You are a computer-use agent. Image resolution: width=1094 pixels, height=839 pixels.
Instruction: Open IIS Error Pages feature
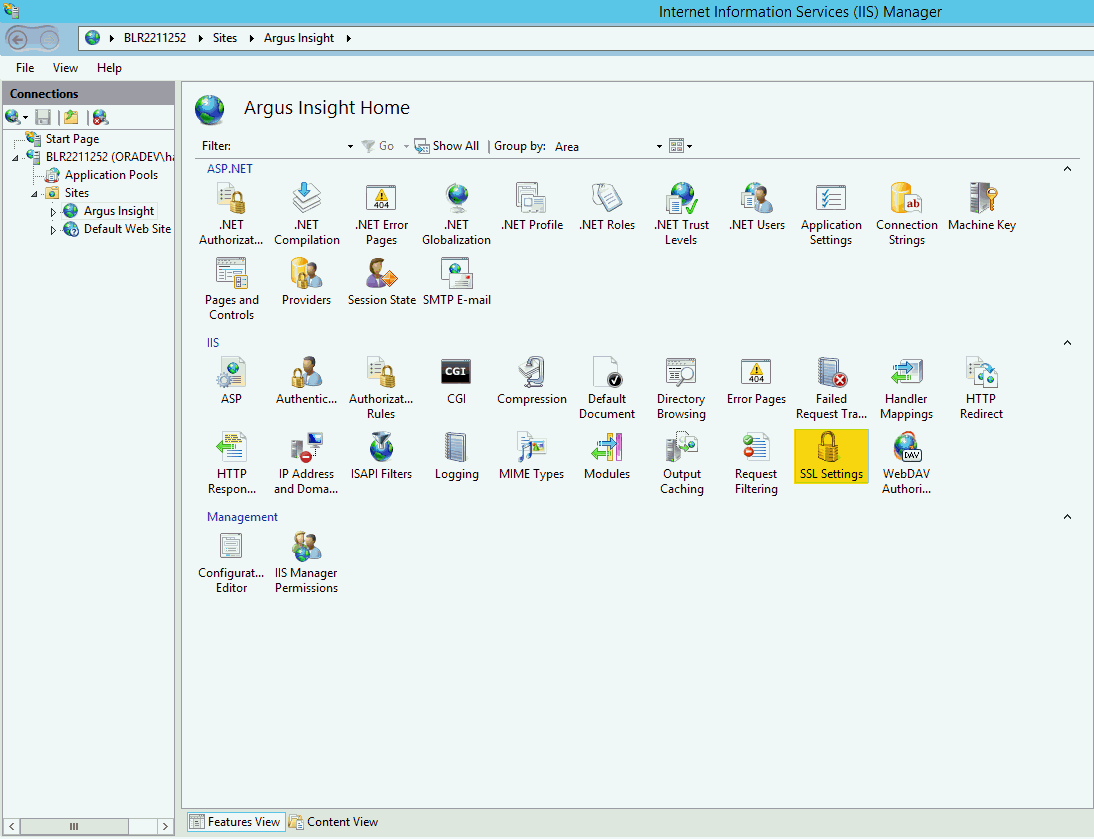coord(756,381)
